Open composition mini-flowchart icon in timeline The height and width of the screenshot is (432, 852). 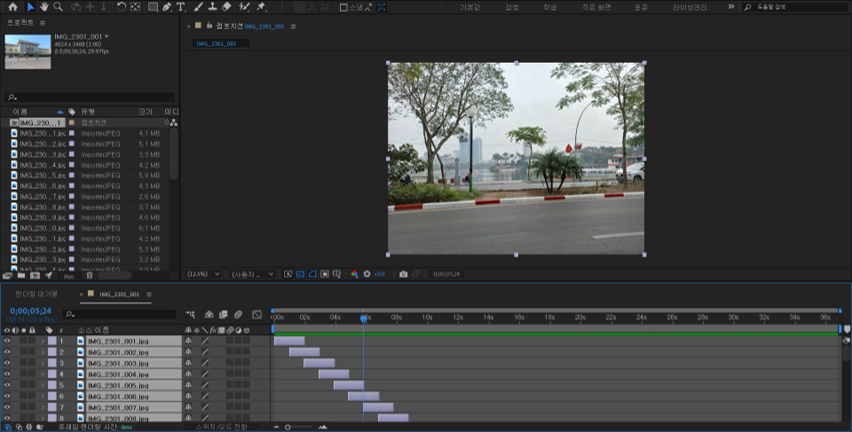(x=191, y=315)
